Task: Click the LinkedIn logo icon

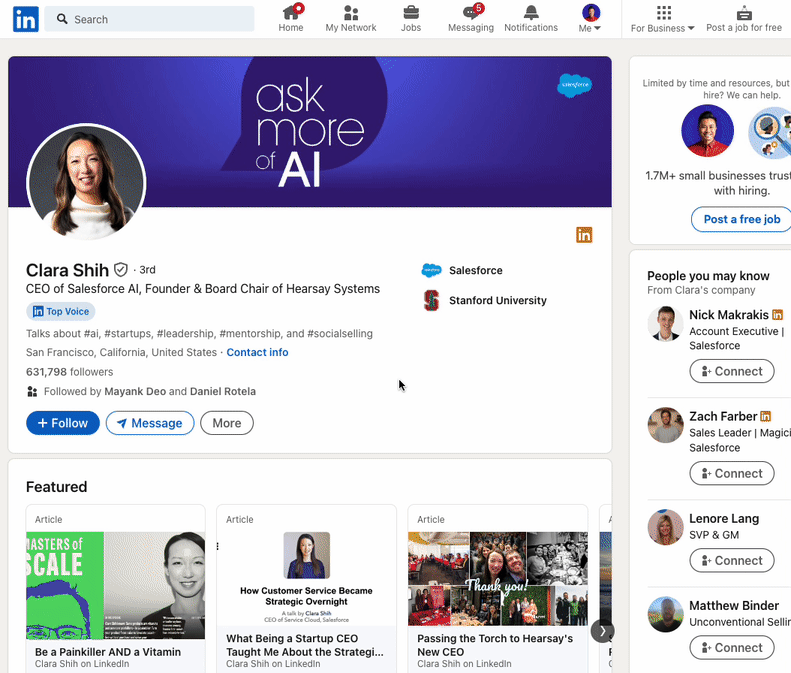Action: pos(26,19)
